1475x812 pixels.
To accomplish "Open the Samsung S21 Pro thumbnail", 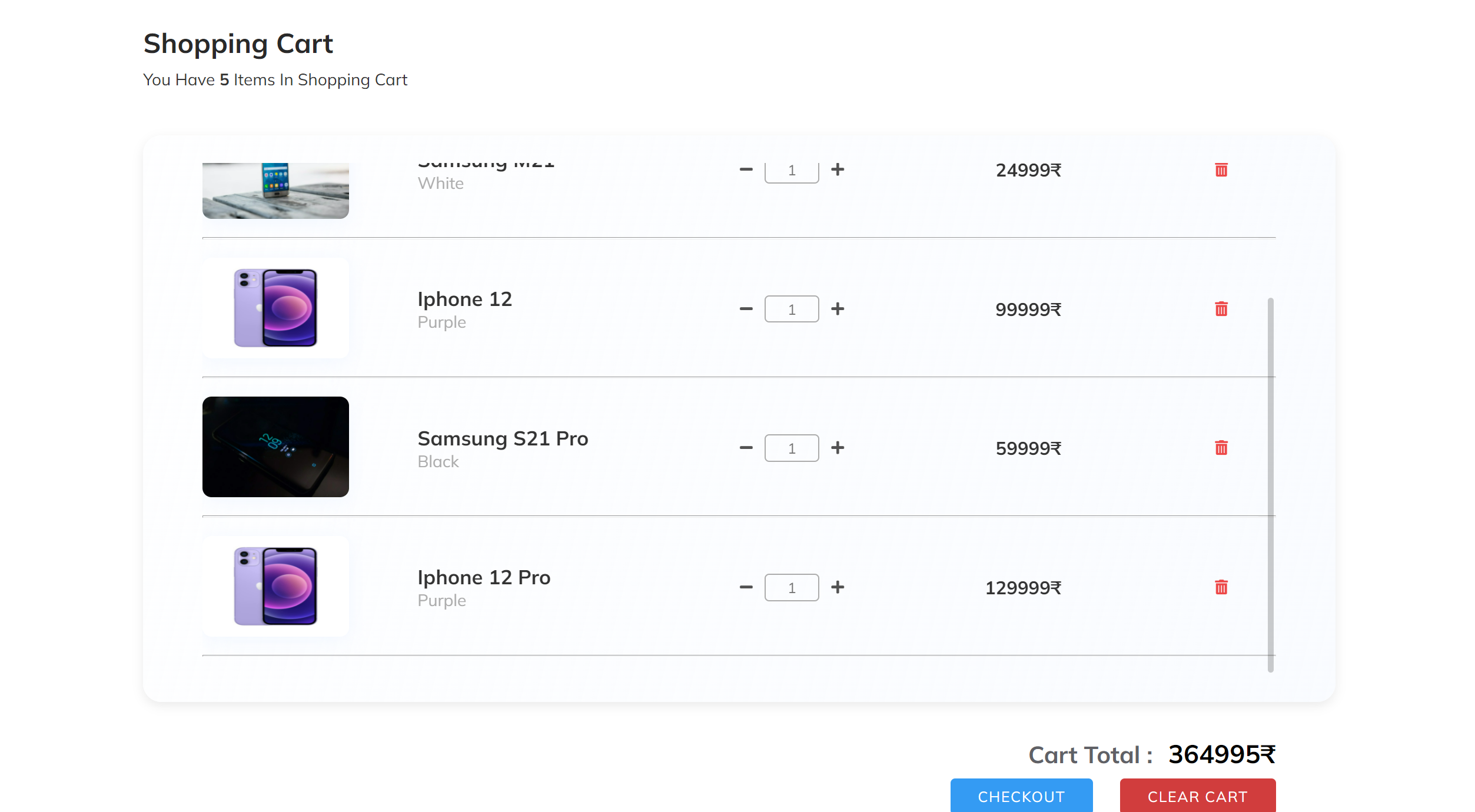I will pyautogui.click(x=275, y=447).
